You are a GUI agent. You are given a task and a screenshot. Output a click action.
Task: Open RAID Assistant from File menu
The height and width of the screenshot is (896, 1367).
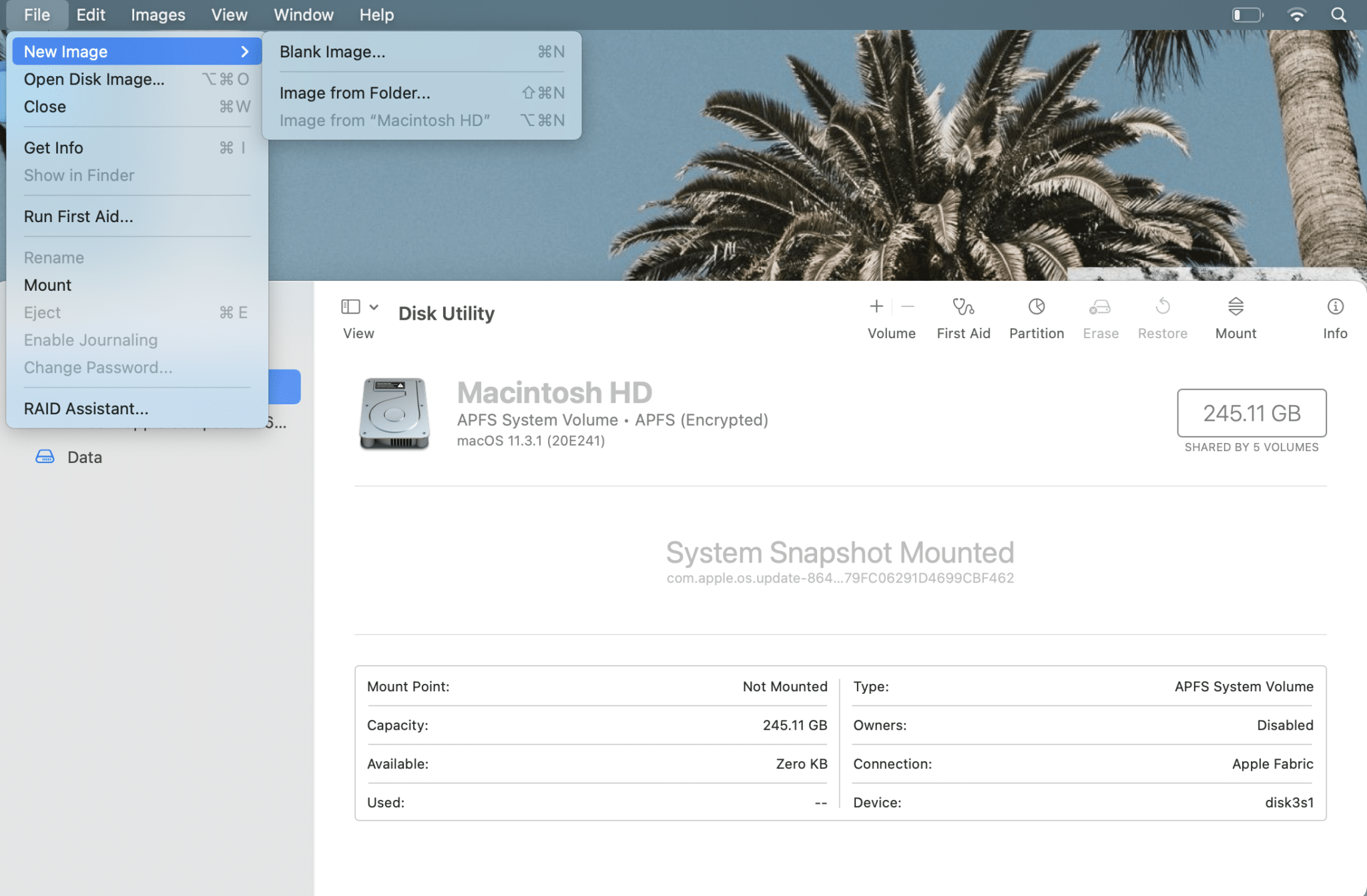[x=85, y=408]
